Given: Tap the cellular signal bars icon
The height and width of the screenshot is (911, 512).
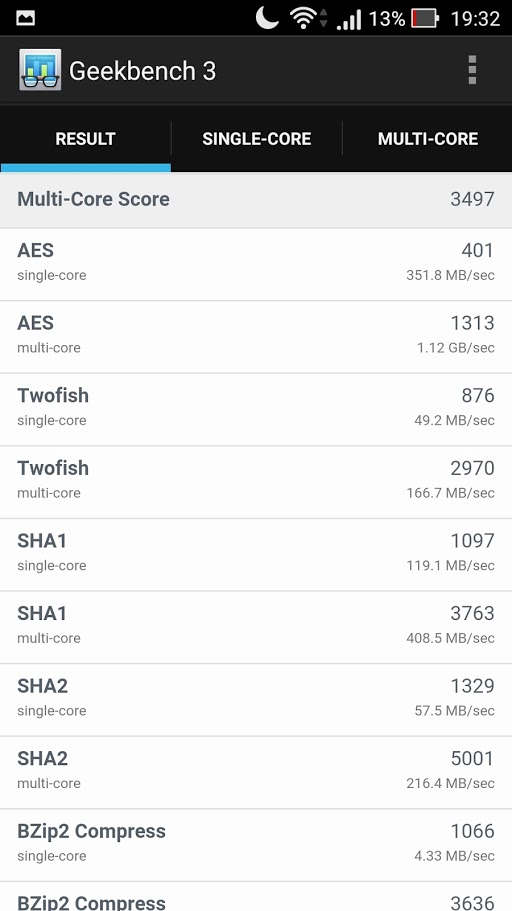Looking at the screenshot, I should click(x=349, y=19).
